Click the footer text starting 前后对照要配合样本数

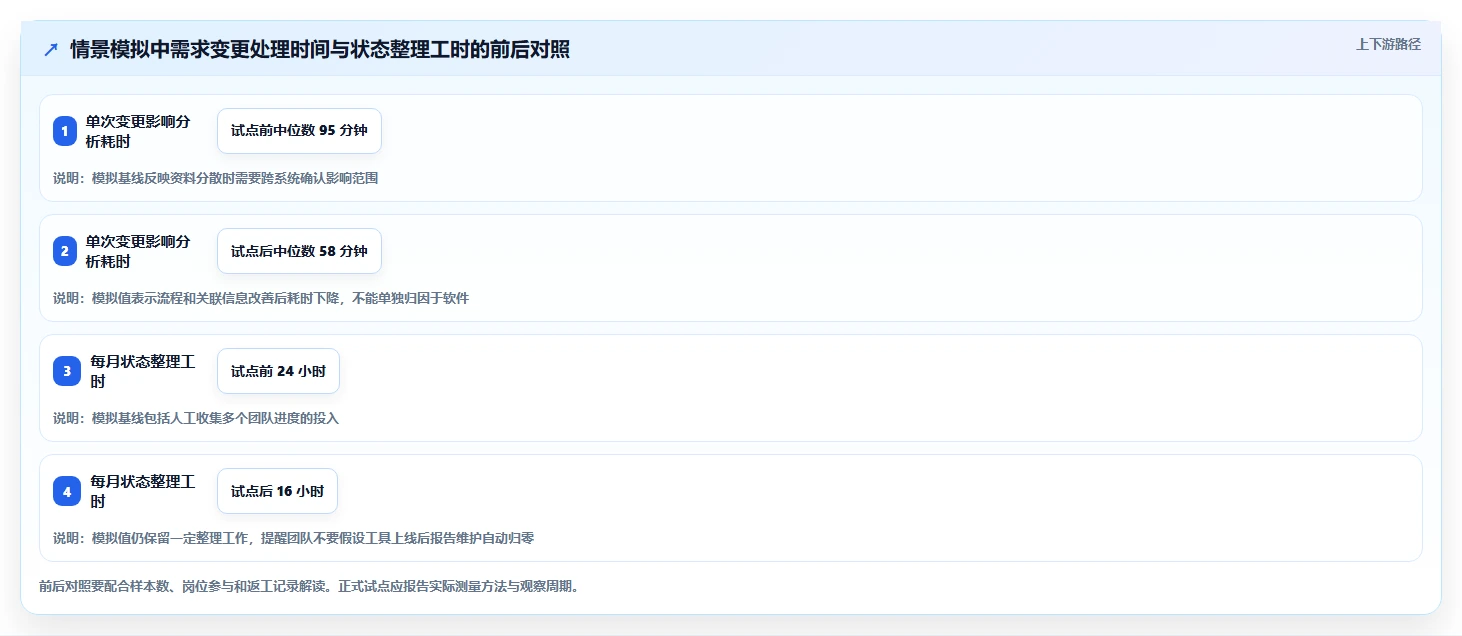pos(309,586)
